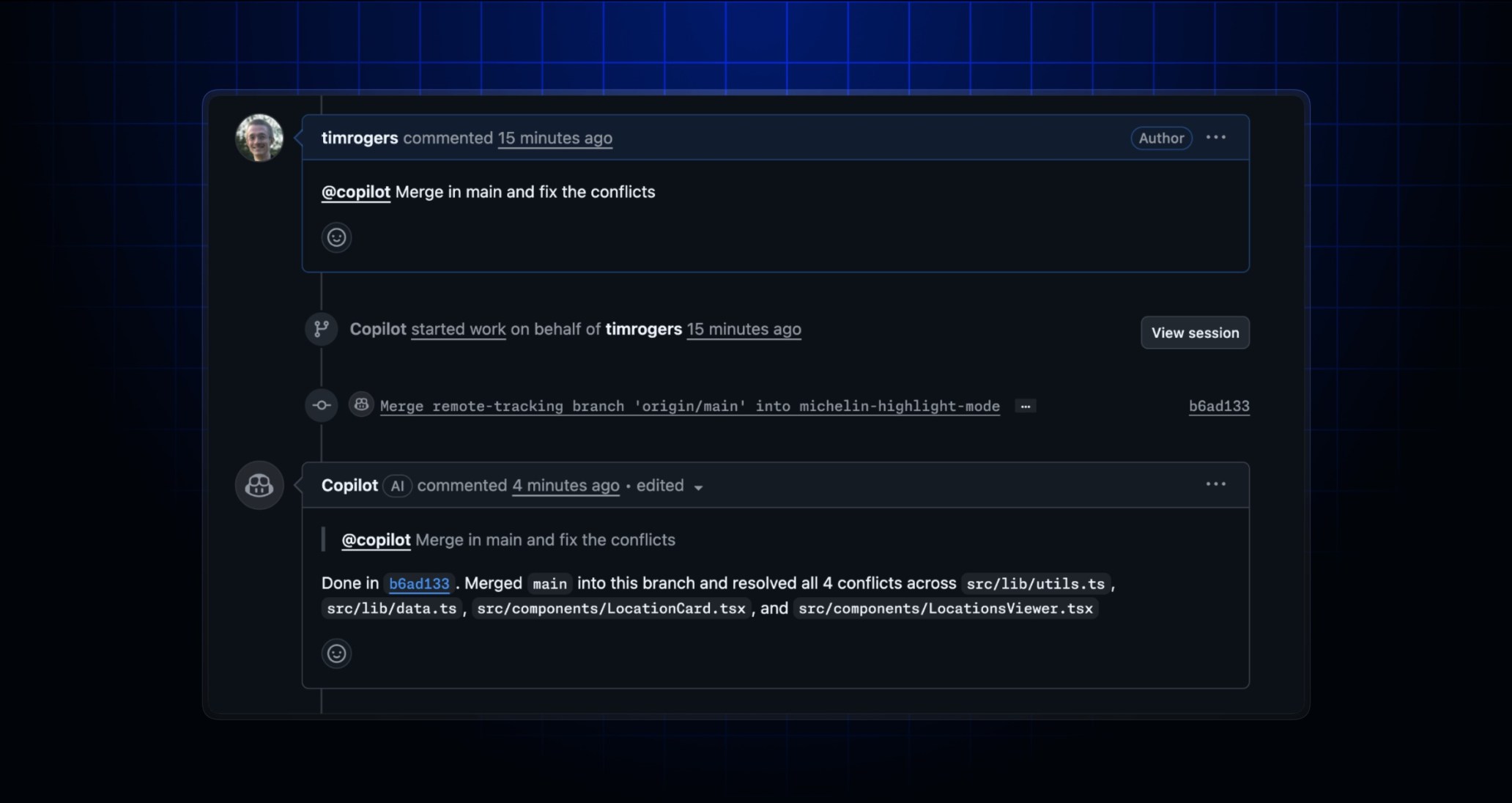
Task: Expand the commit message description ellipsis
Action: point(1026,405)
